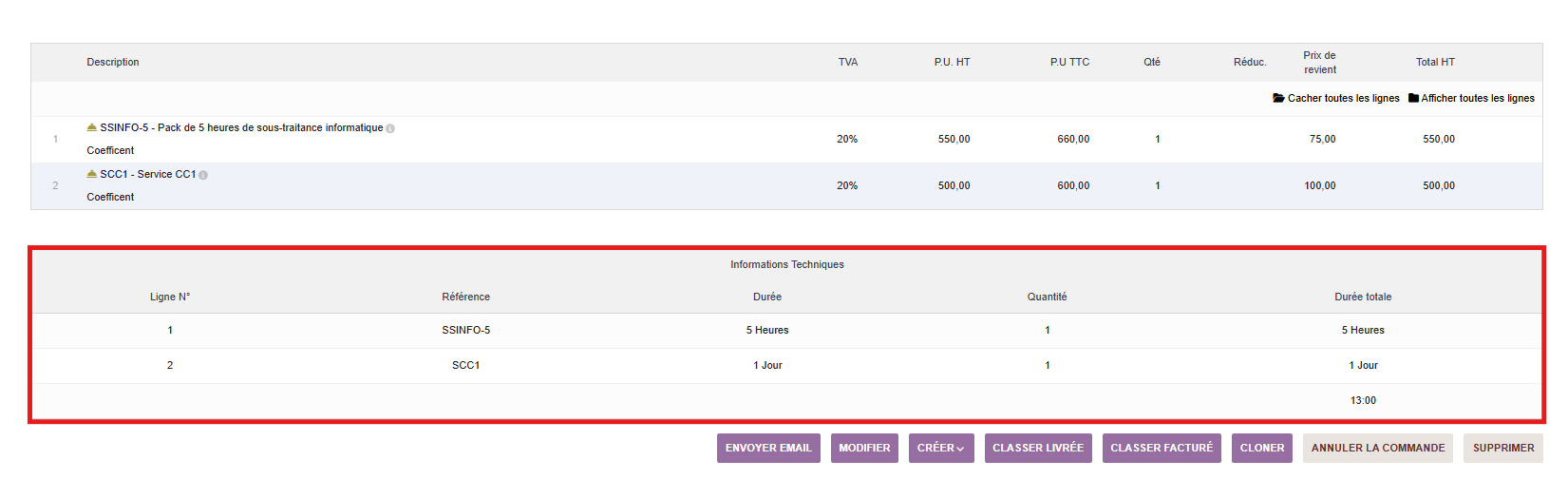Cancel the order with ANNULER LA COMMANDE
The height and width of the screenshot is (499, 1568).
1377,448
